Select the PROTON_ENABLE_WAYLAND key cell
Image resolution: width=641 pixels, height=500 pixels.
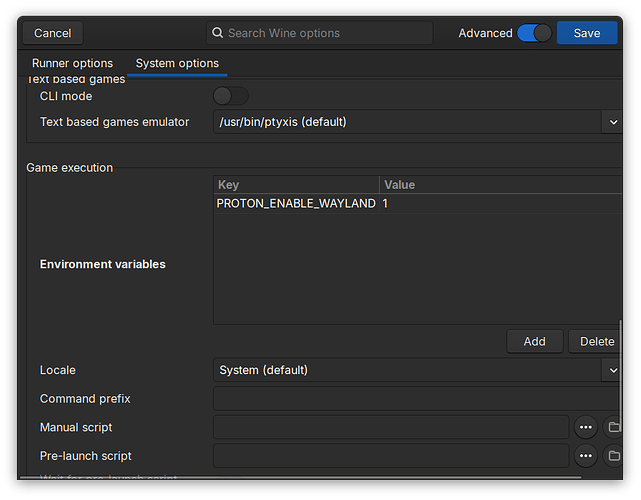click(295, 203)
